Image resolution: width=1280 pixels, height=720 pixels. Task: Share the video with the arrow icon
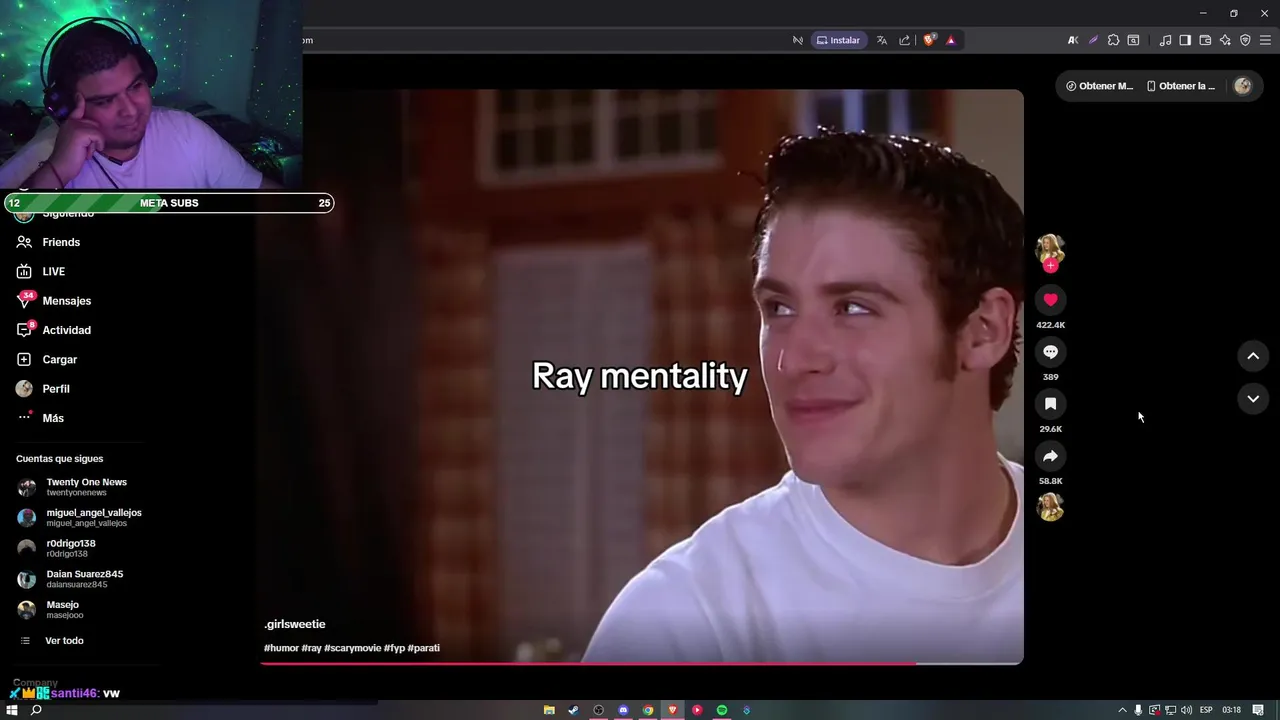[x=1050, y=456]
